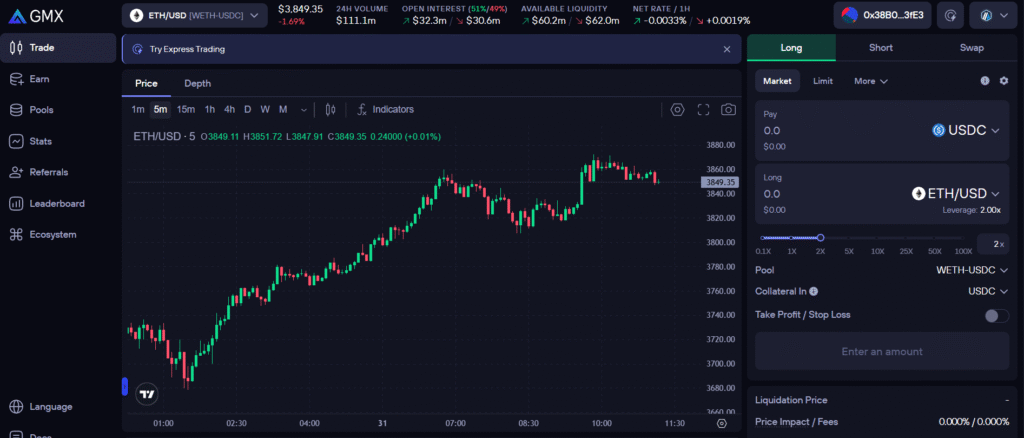The image size is (1024, 438).
Task: Click the GMX logo
Action: click(x=37, y=16)
